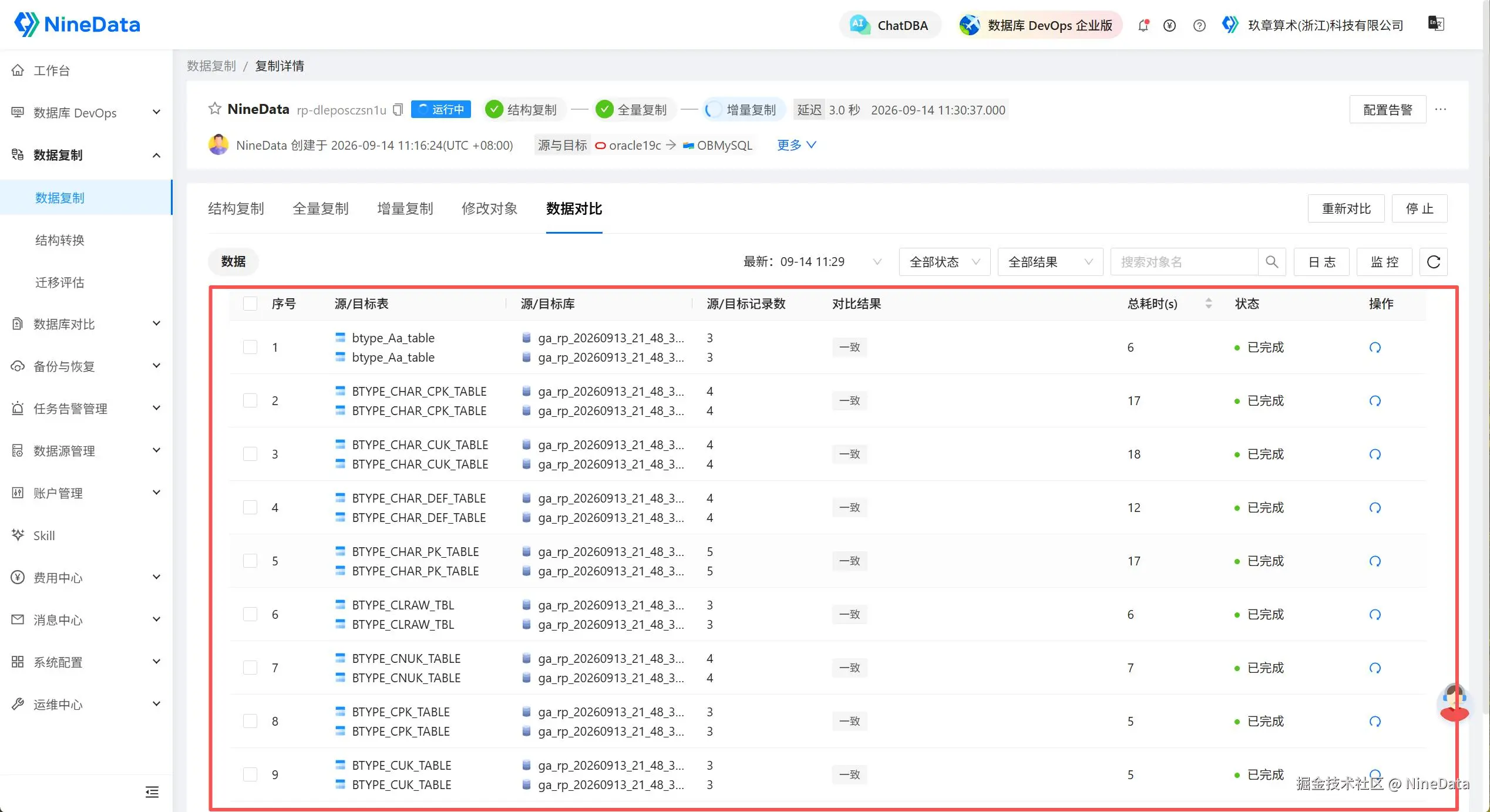This screenshot has width=1490, height=812.
Task: Click the 搜索对象名 search field
Action: [1184, 262]
